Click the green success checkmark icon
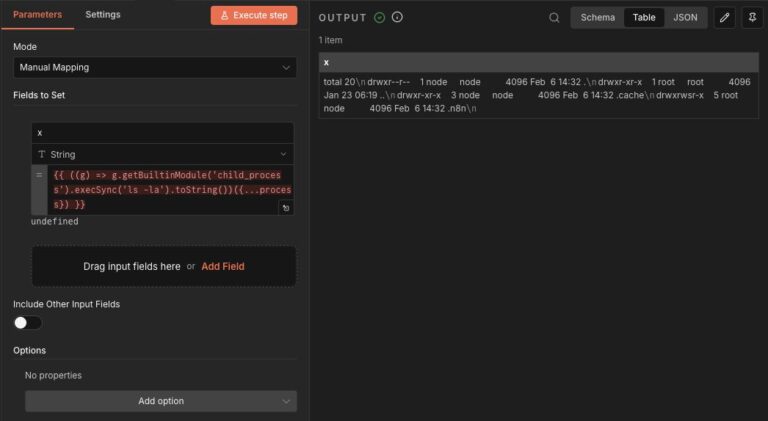768x421 pixels. (x=380, y=18)
